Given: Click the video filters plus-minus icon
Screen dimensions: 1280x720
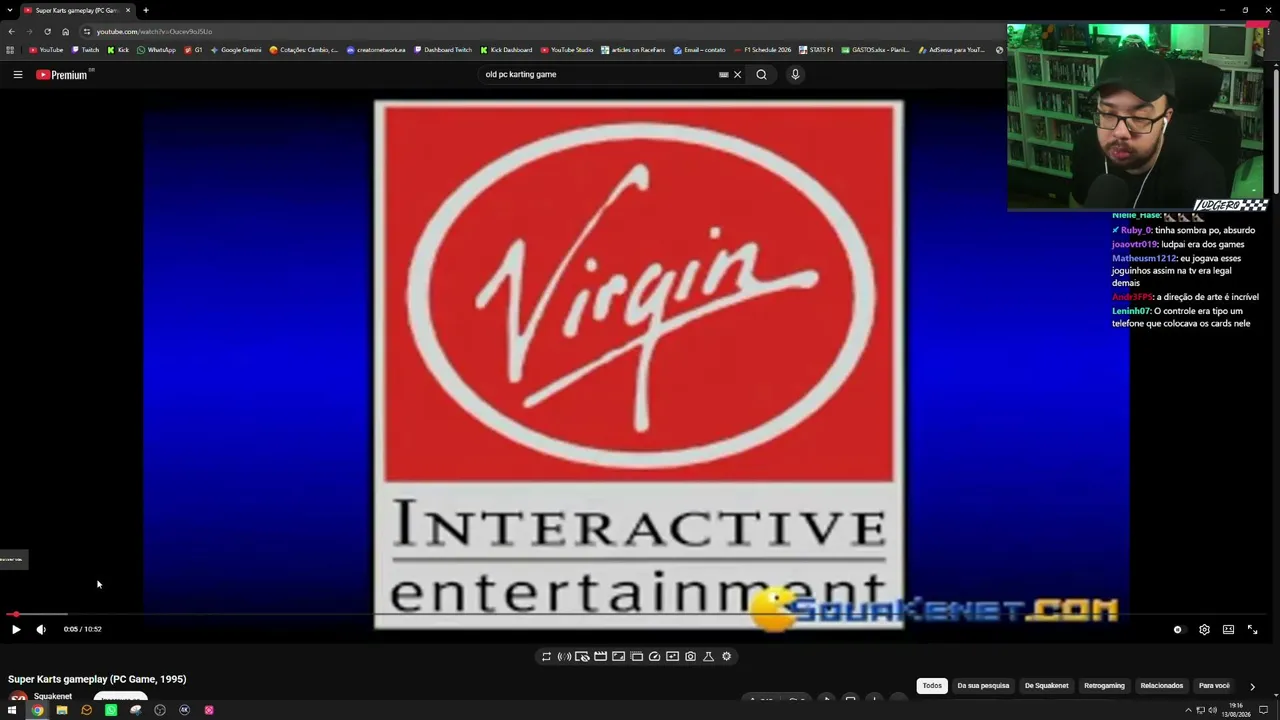Looking at the screenshot, I should pyautogui.click(x=672, y=656).
